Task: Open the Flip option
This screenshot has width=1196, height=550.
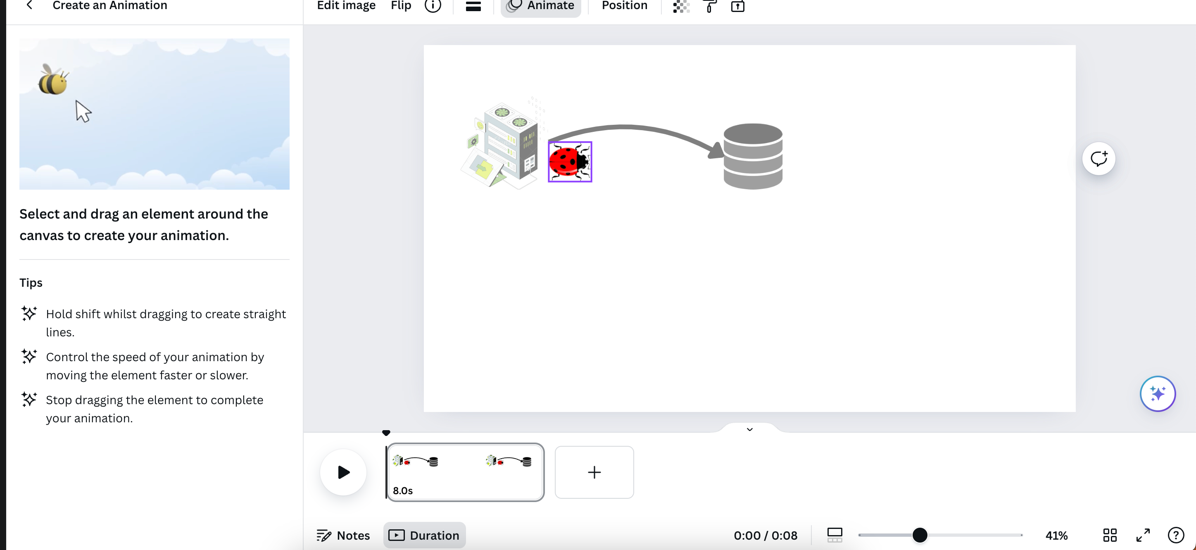Action: (x=400, y=5)
